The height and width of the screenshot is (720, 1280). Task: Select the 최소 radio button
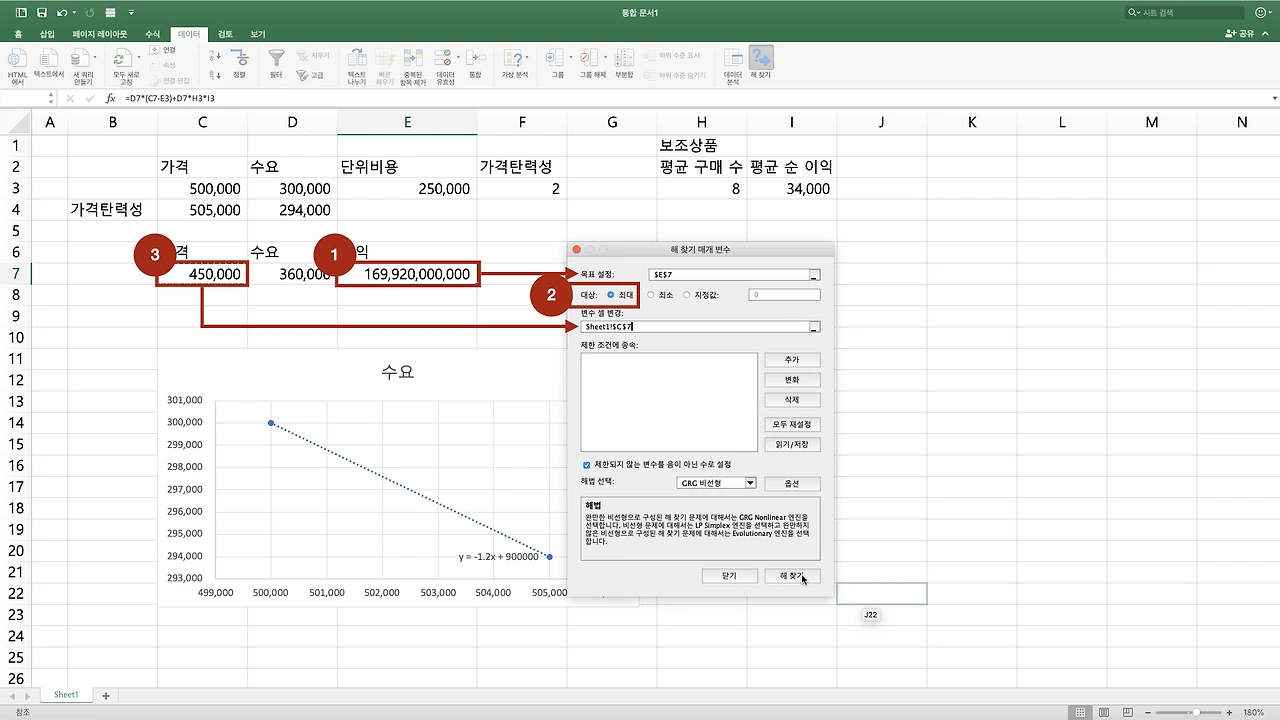pos(651,295)
